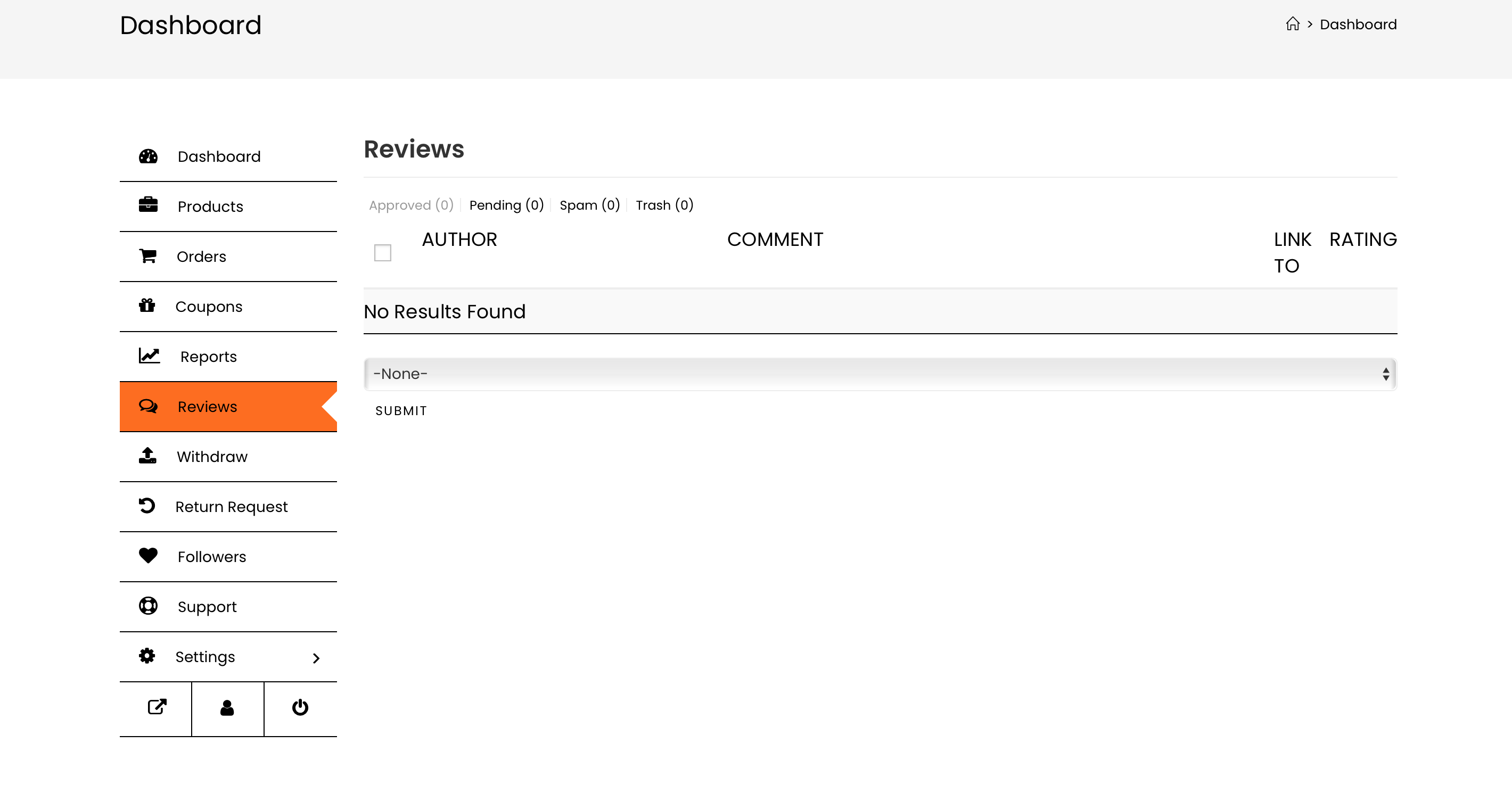This screenshot has height=809, width=1512.
Task: Click the Reports chart icon
Action: point(149,356)
